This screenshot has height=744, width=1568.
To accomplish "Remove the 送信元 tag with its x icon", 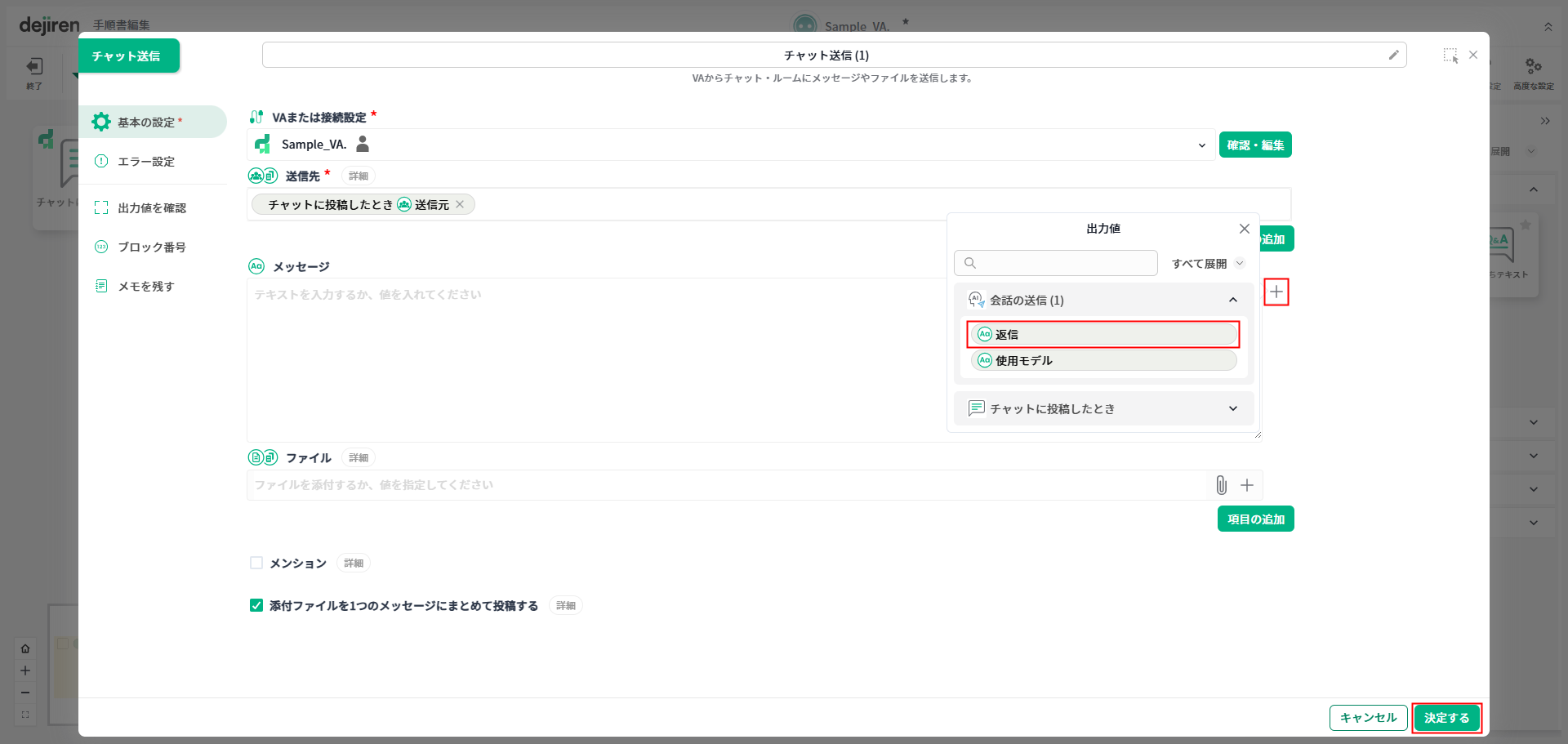I will click(460, 204).
